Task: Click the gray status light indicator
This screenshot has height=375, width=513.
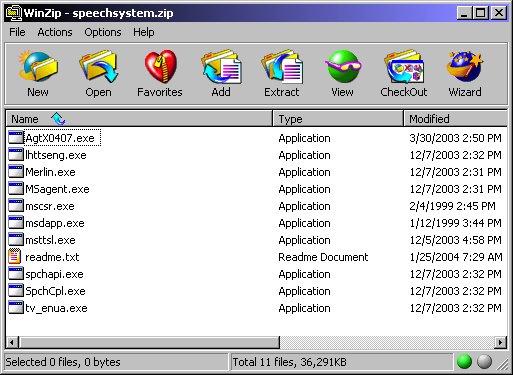Action: pyautogui.click(x=484, y=362)
